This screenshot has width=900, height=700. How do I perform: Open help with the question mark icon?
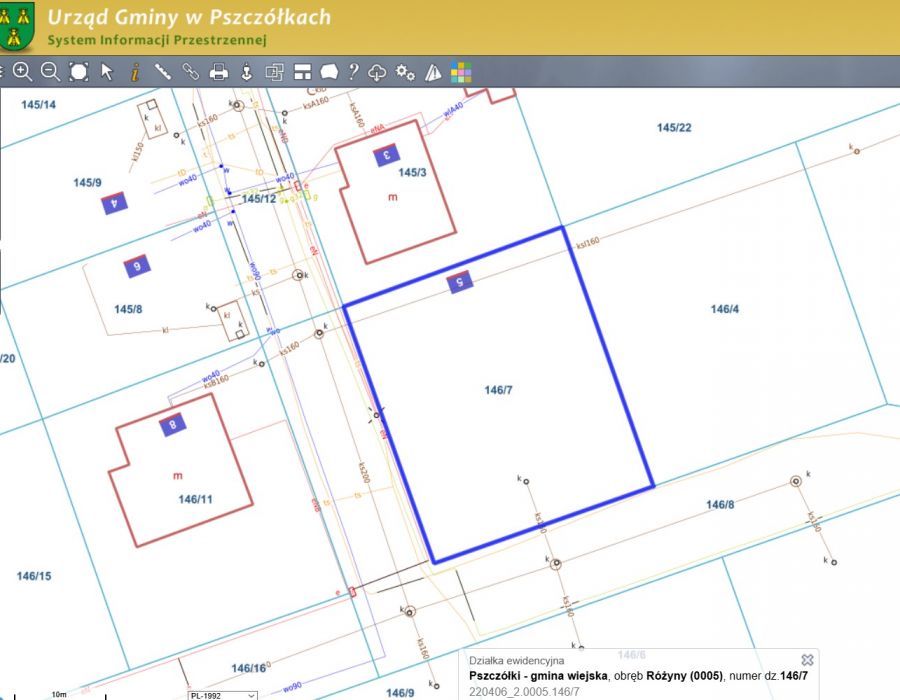(x=353, y=72)
